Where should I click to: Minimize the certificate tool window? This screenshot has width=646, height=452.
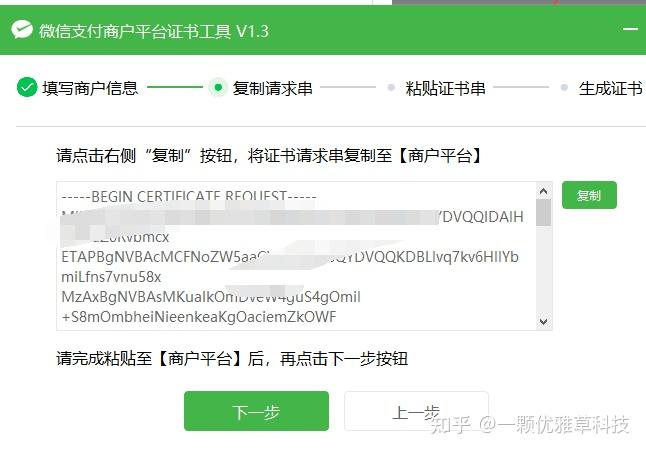pyautogui.click(x=630, y=29)
